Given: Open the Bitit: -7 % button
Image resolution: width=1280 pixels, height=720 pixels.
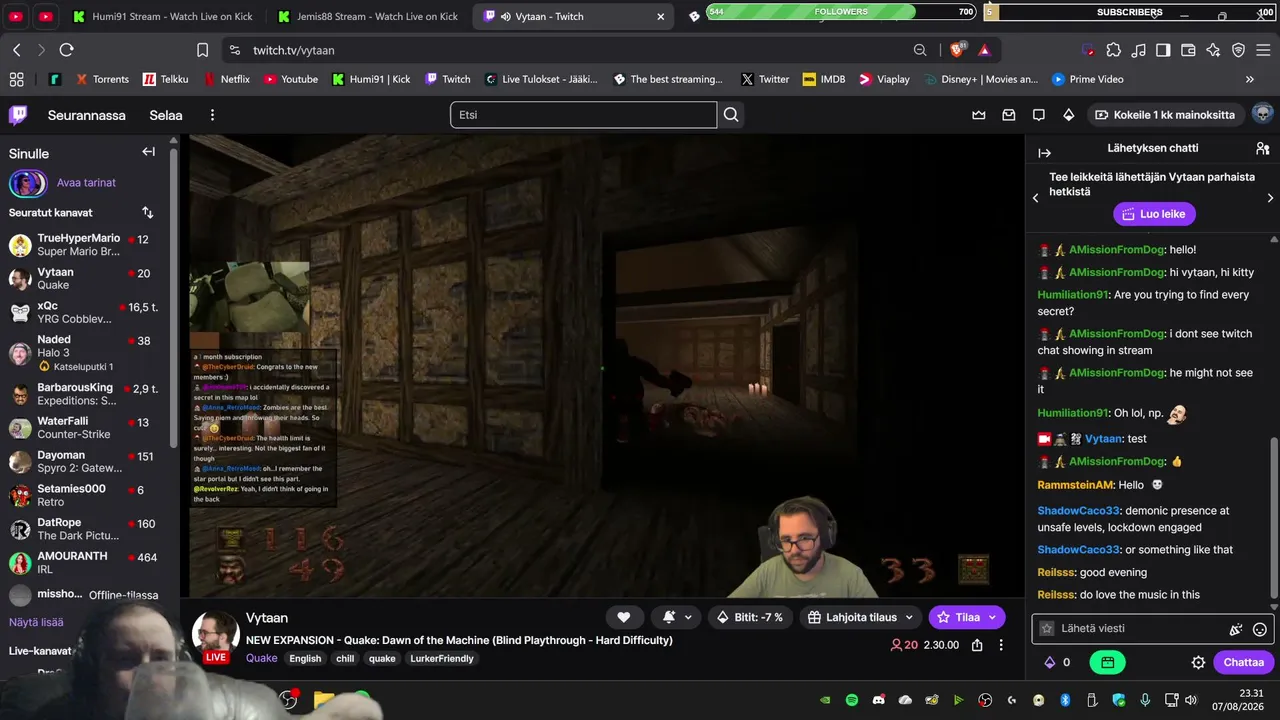Looking at the screenshot, I should coord(750,617).
